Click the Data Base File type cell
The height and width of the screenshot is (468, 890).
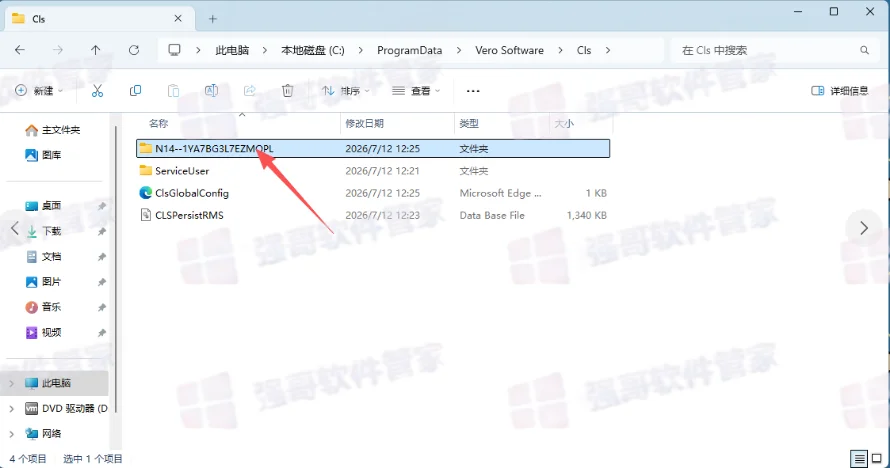click(x=492, y=216)
